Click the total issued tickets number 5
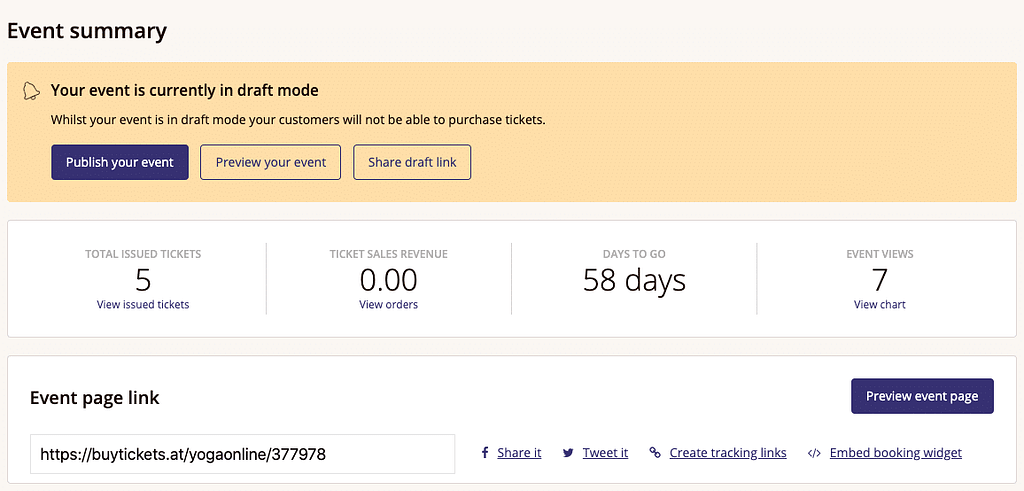1024x491 pixels. [143, 280]
